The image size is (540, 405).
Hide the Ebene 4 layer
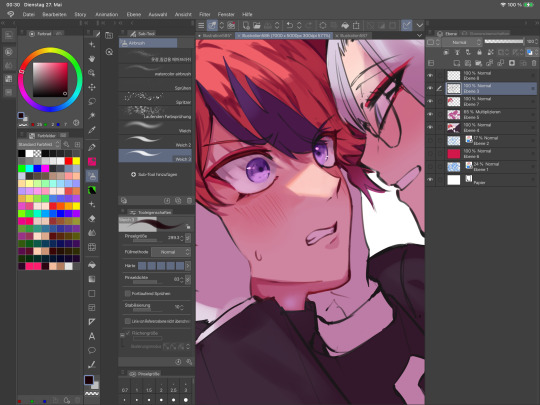pyautogui.click(x=430, y=127)
